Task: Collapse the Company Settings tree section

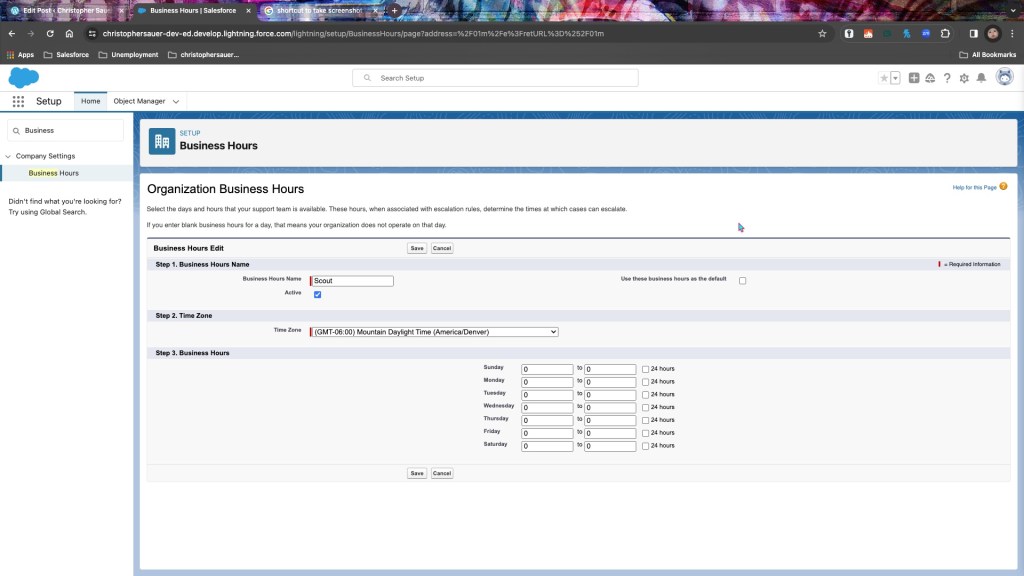Action: click(8, 156)
